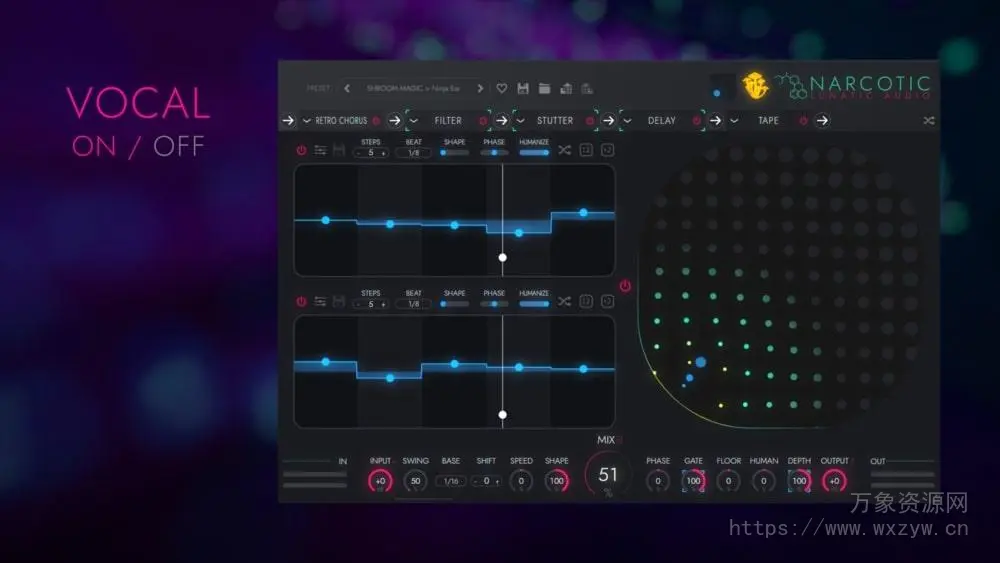Click the yellow mushroom logo icon

[755, 86]
